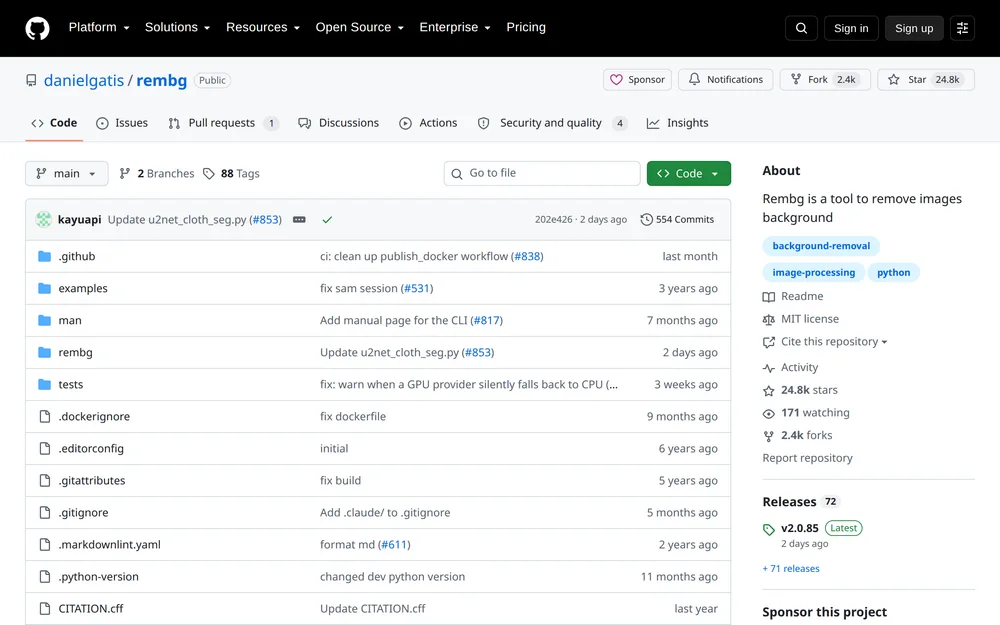
Task: Click the star icon beside 24.8k stars
Action: tap(768, 390)
